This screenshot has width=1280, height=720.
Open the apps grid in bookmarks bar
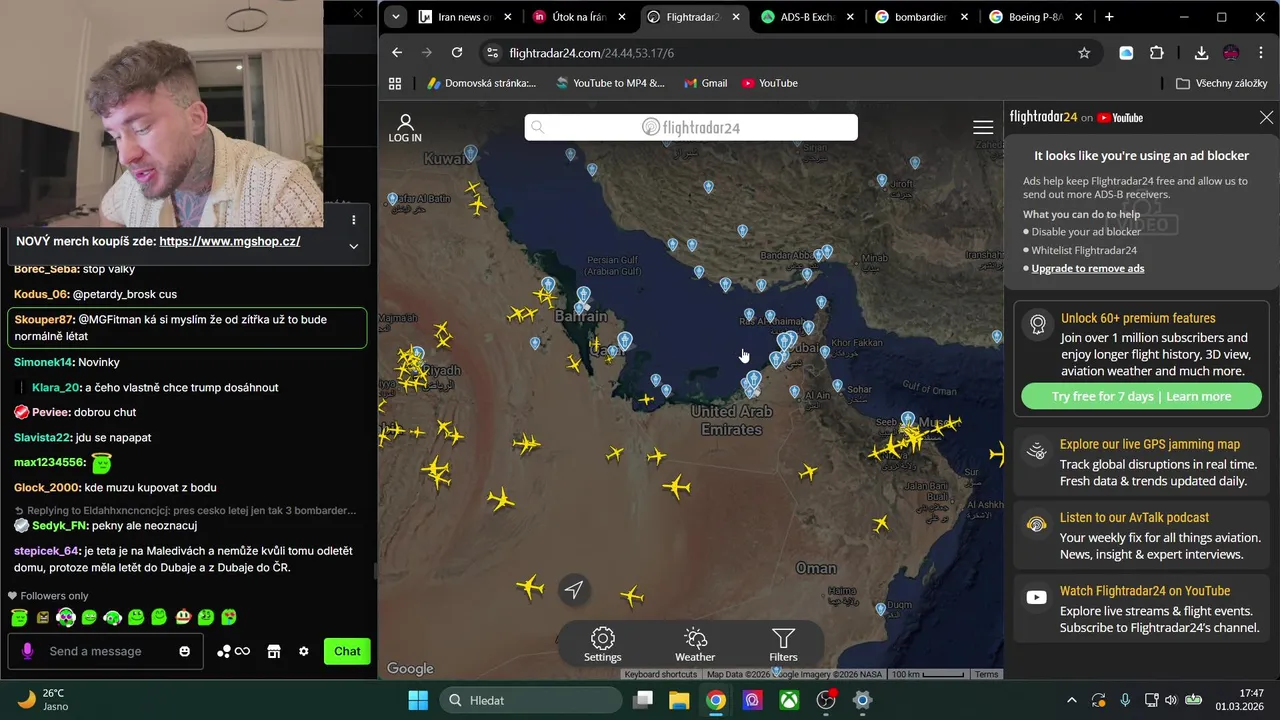395,83
